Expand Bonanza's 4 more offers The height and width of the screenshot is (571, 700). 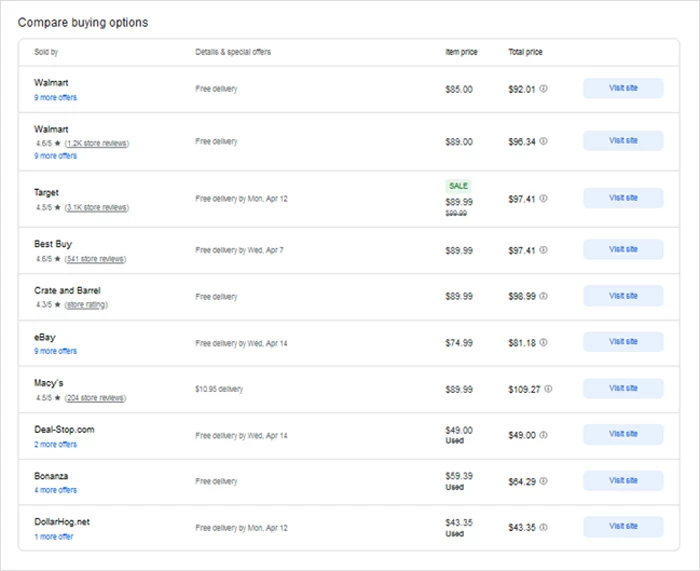[x=55, y=490]
